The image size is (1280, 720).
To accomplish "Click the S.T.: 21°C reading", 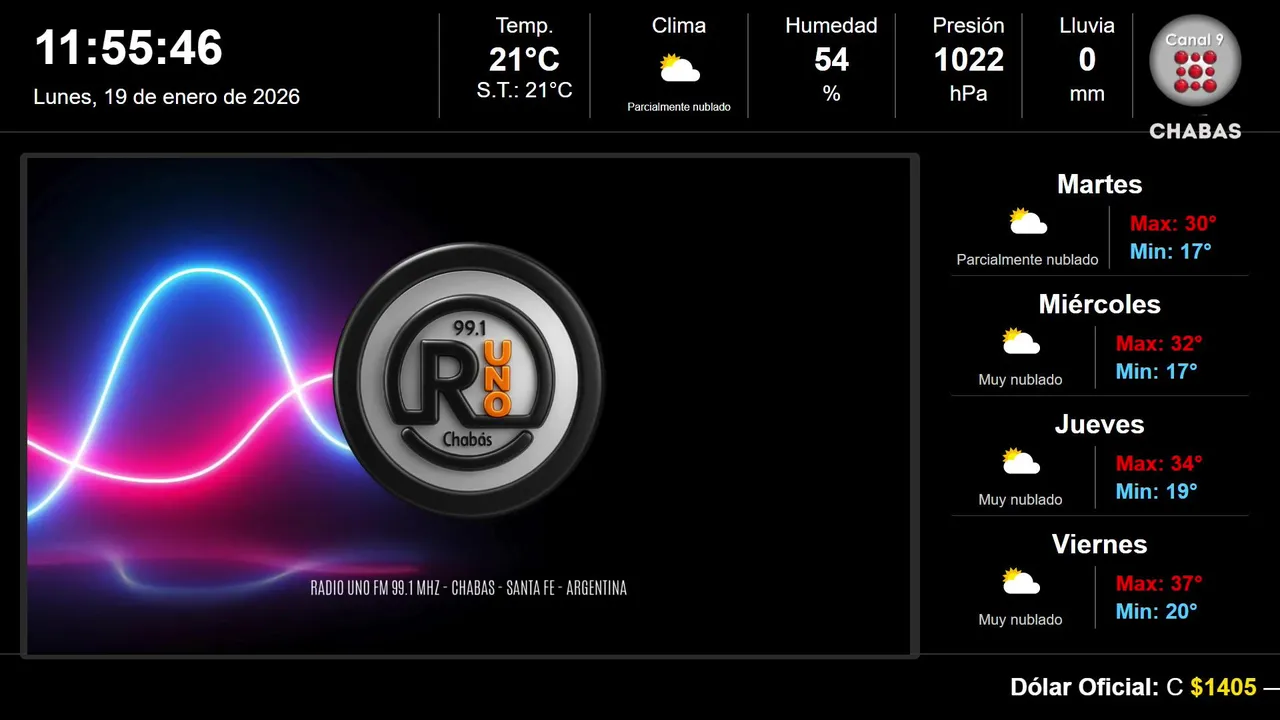I will coord(524,90).
